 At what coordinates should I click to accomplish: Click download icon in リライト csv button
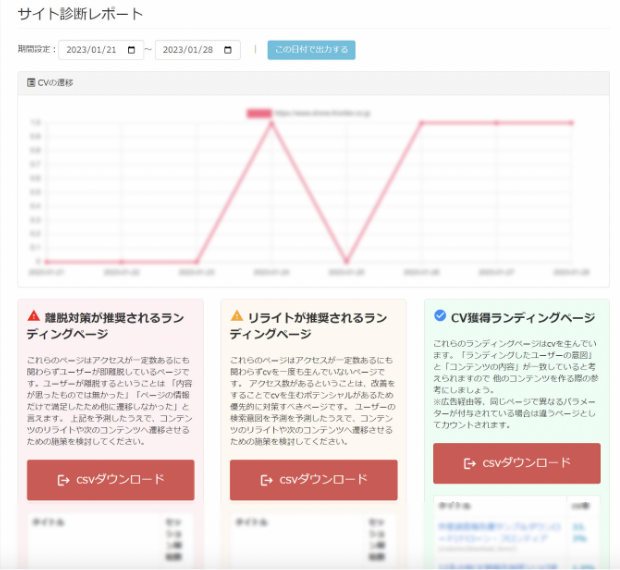click(267, 480)
